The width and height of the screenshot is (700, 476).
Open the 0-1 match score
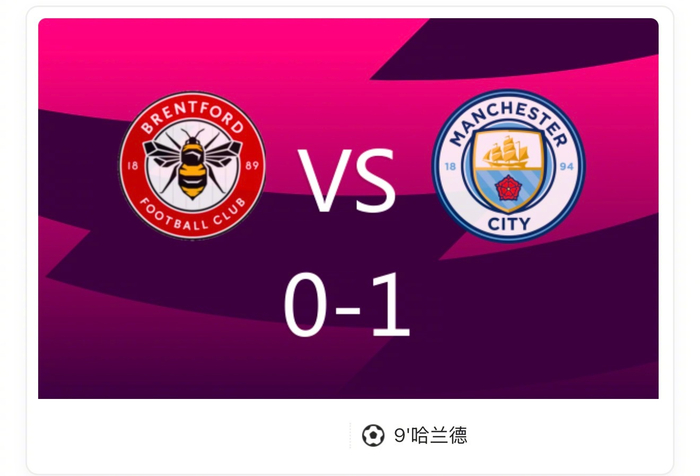[347, 305]
